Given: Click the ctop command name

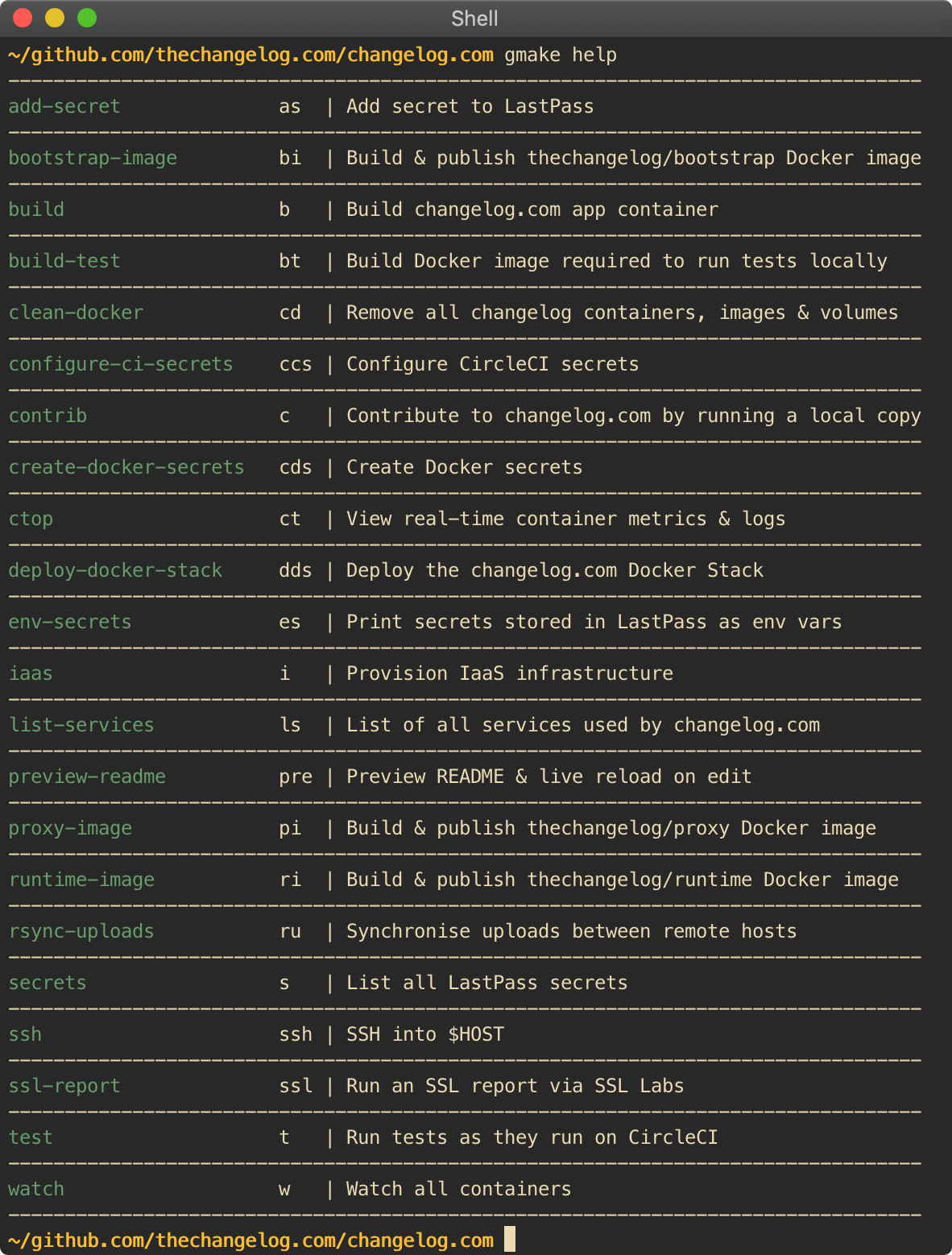Looking at the screenshot, I should pos(31,519).
